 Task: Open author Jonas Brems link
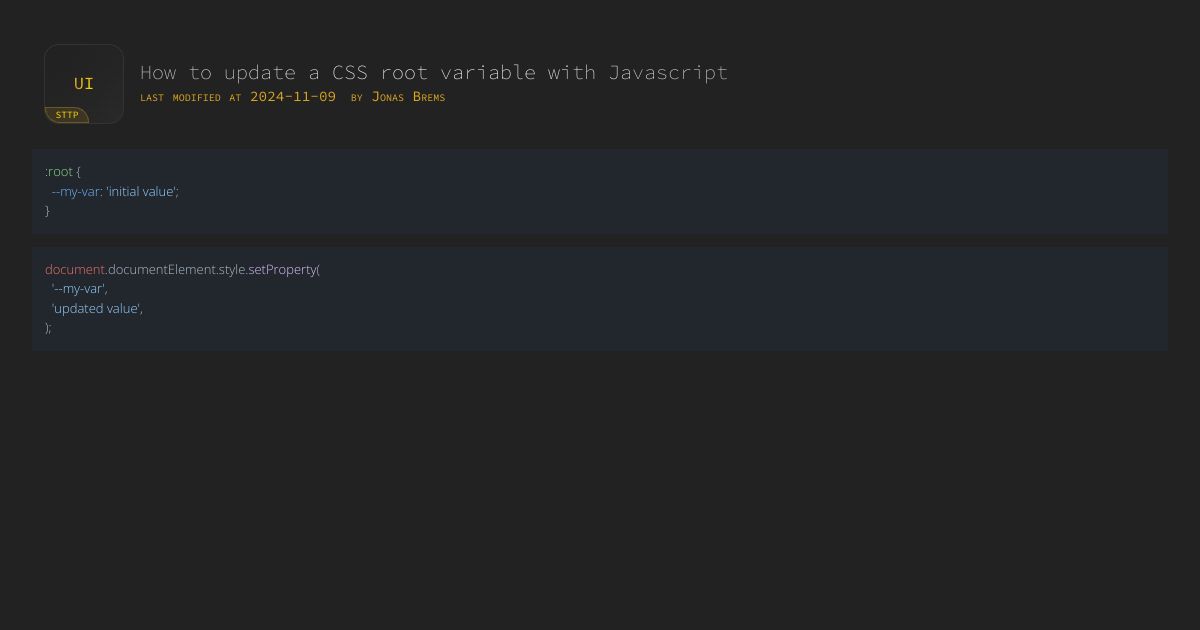(x=408, y=97)
